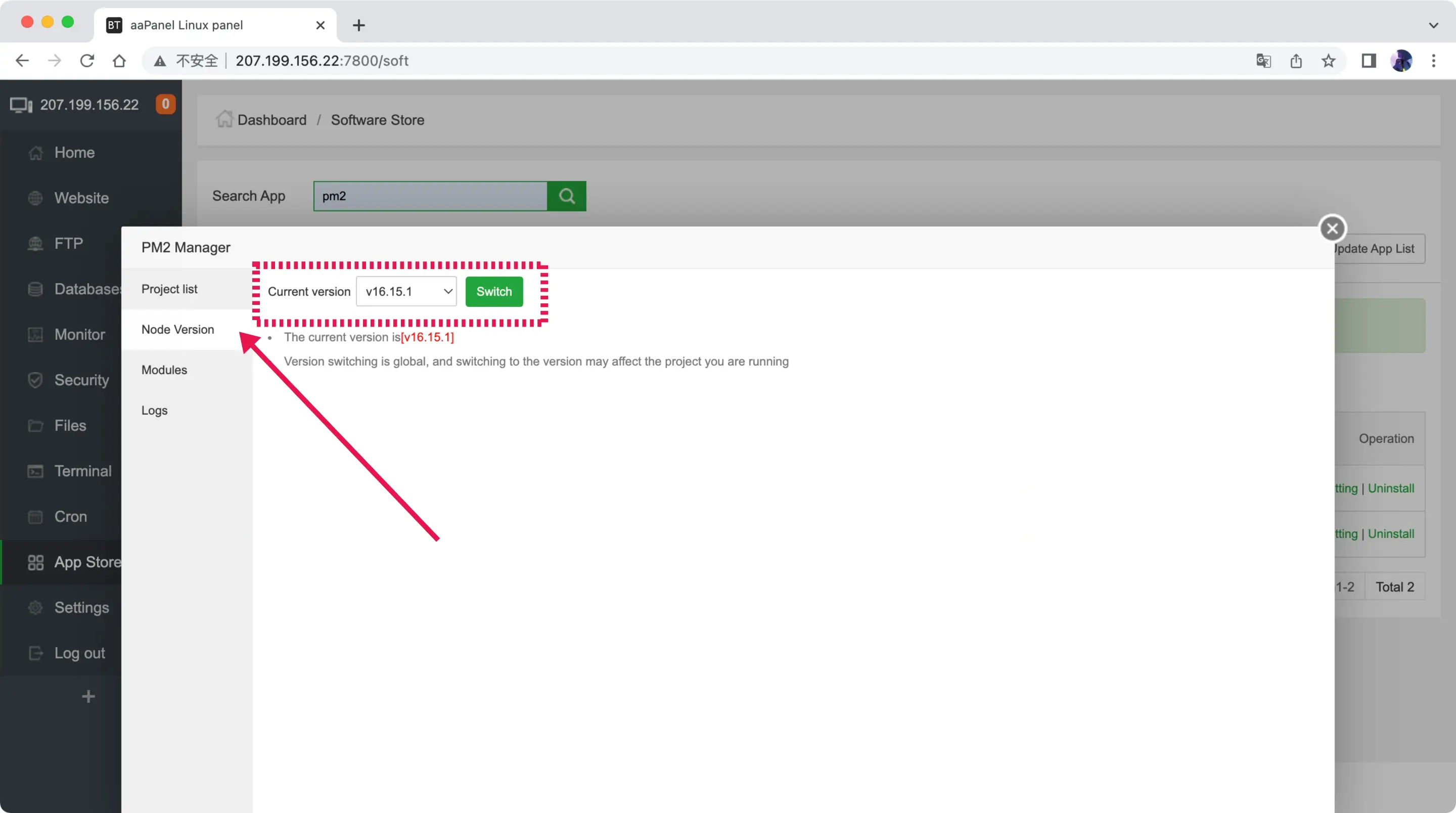
Task: Click the browser forward arrow
Action: 54,61
